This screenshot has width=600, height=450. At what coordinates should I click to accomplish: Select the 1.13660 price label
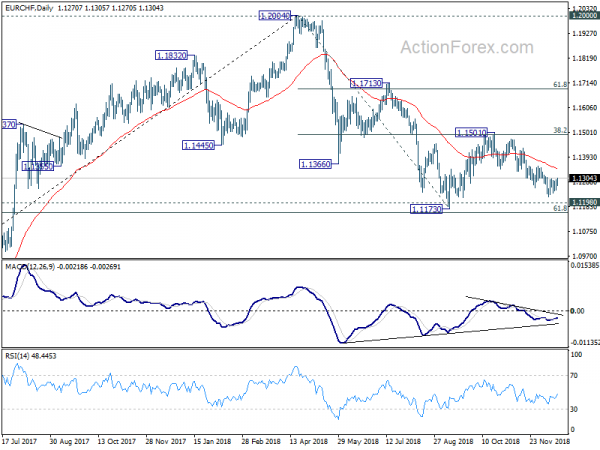tap(315, 165)
